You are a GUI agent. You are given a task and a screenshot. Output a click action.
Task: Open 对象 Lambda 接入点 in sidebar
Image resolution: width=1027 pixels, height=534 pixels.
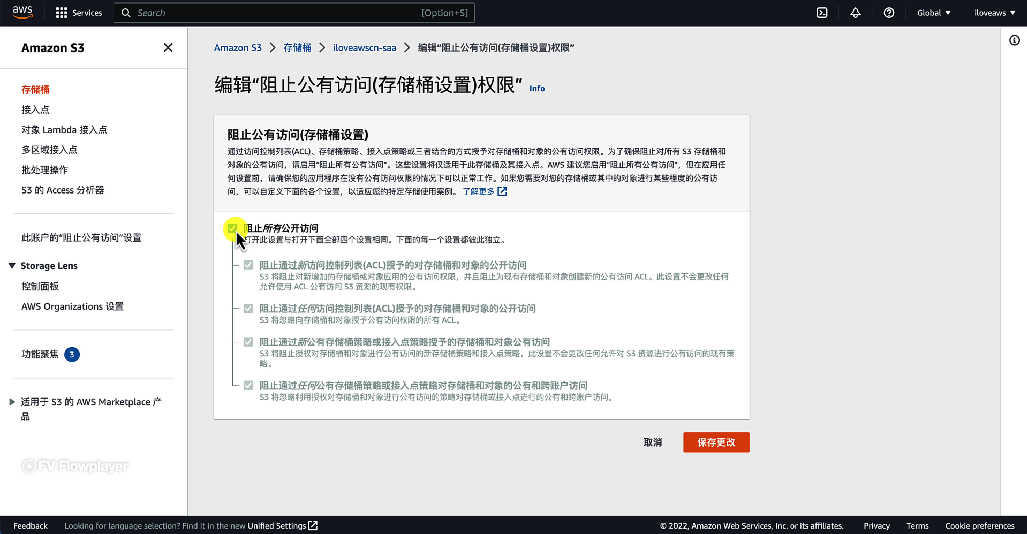tap(64, 130)
